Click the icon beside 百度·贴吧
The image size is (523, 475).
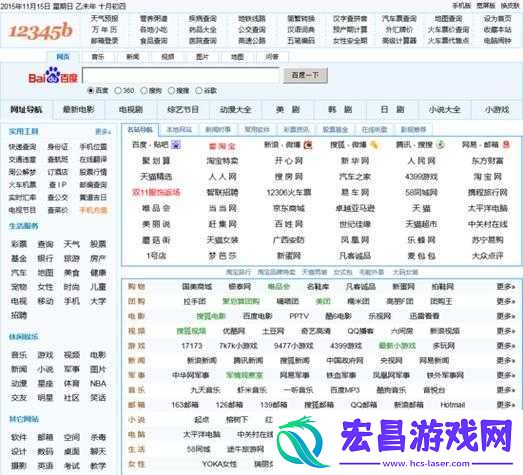[176, 145]
